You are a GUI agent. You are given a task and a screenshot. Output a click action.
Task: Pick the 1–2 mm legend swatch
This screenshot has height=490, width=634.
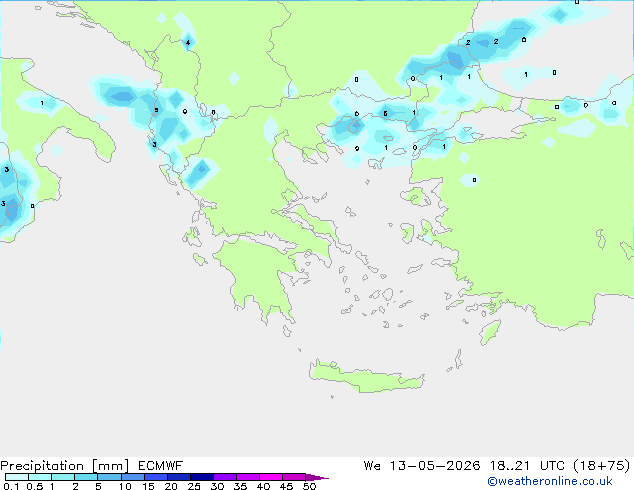click(x=63, y=477)
